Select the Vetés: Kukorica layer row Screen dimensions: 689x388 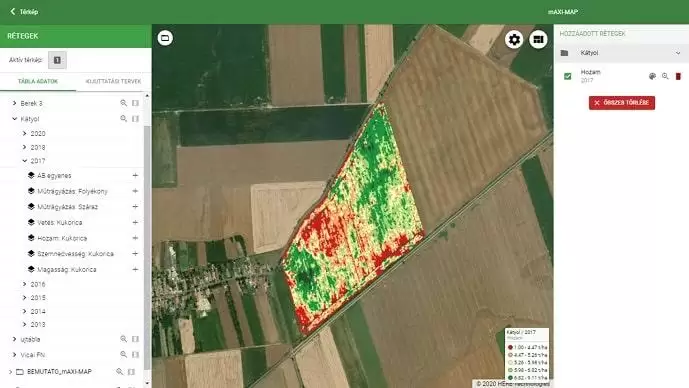73,222
